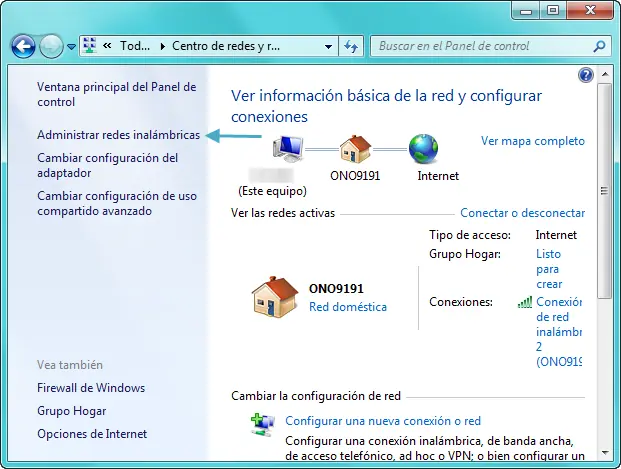
Task: Expand the arrow between Tod... and Centro de redes
Action: pos(162,46)
